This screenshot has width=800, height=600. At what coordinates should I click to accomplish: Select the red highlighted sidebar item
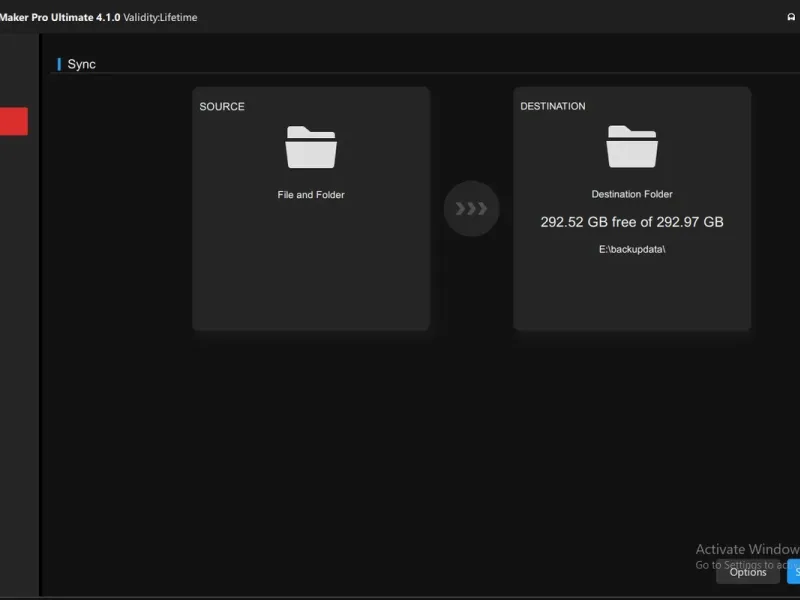14,121
